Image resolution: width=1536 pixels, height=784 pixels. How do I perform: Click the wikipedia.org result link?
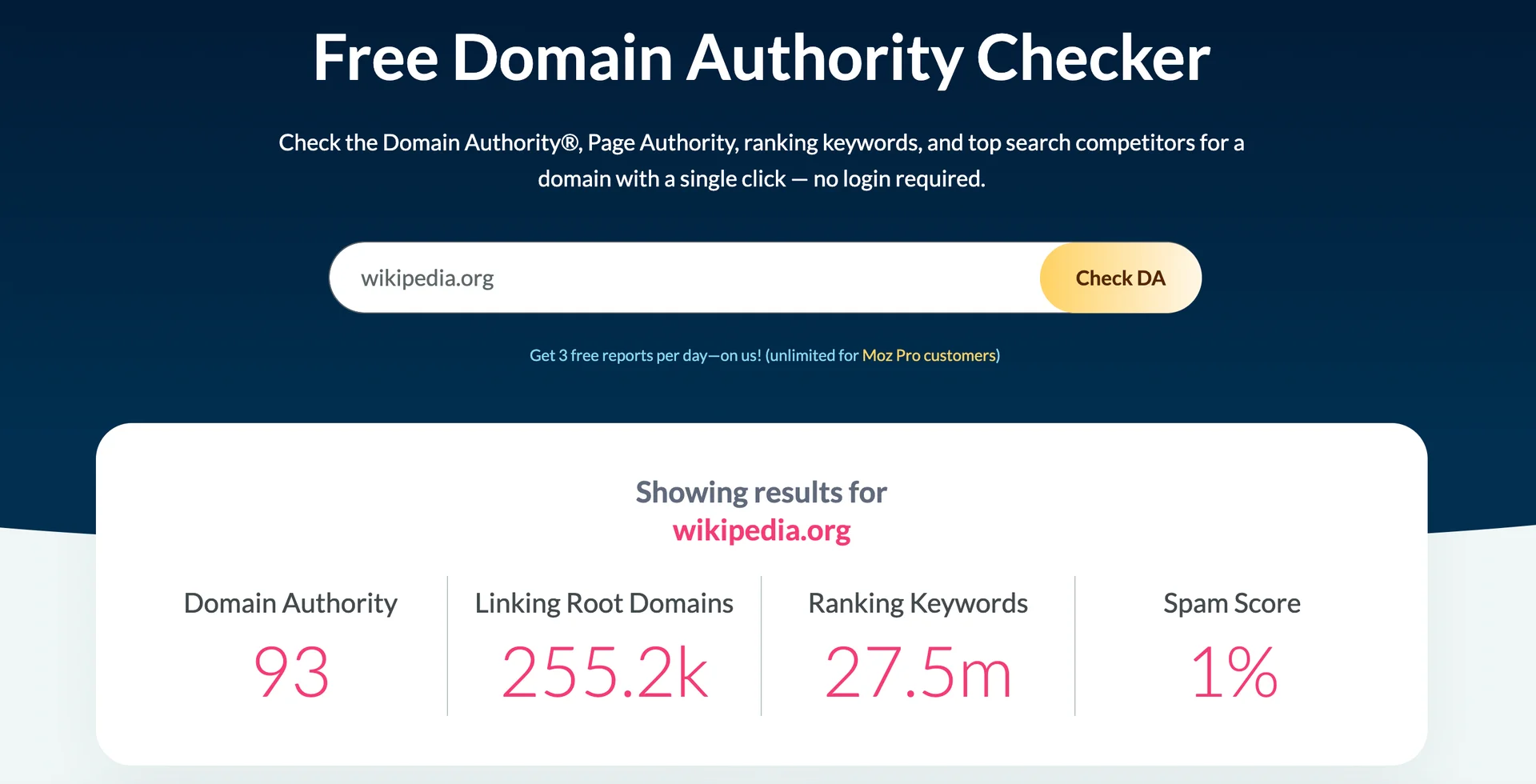(x=762, y=530)
